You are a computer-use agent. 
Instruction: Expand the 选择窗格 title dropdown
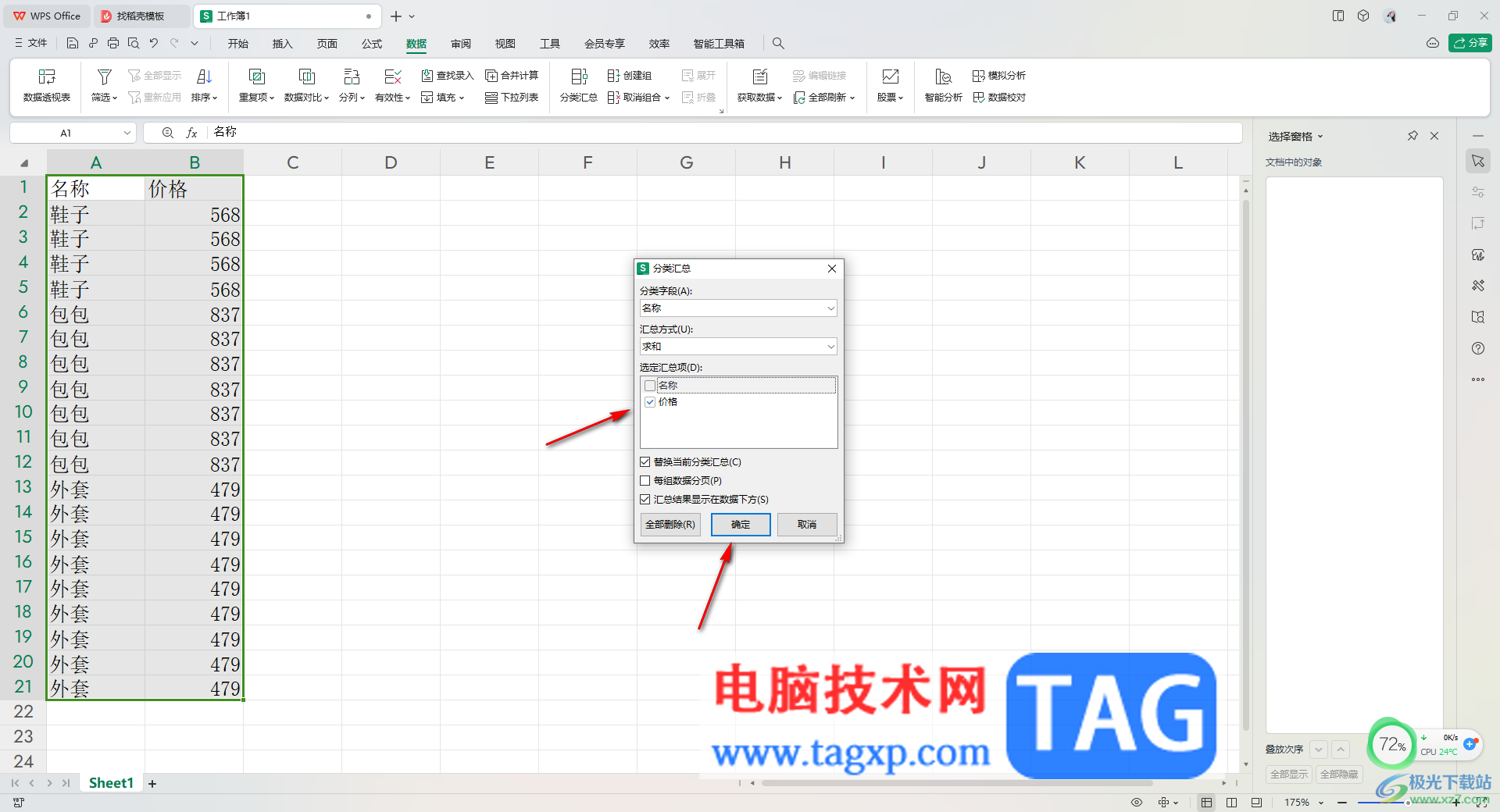(x=1320, y=137)
